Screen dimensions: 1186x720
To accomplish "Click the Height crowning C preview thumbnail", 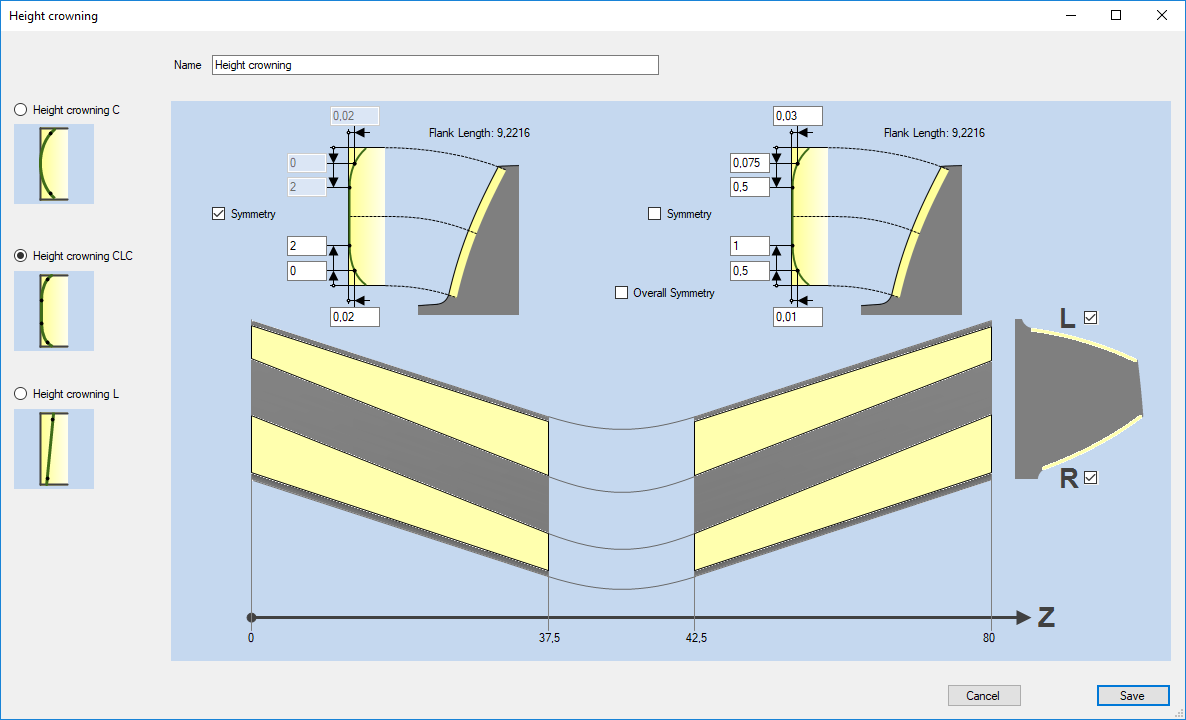I will pyautogui.click(x=54, y=164).
